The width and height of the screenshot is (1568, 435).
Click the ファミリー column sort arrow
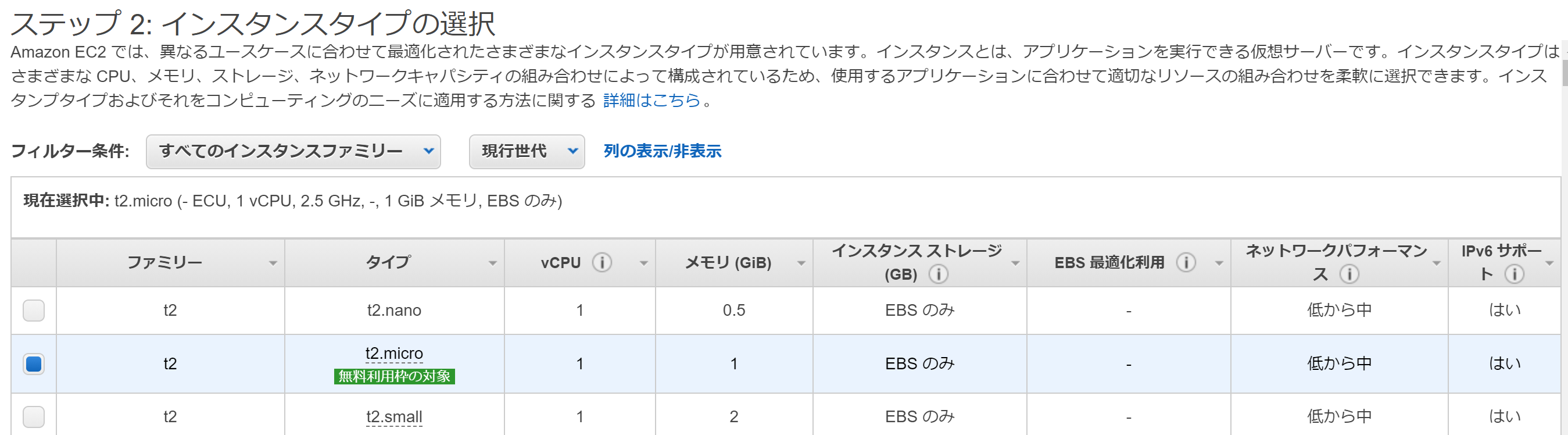(x=273, y=263)
